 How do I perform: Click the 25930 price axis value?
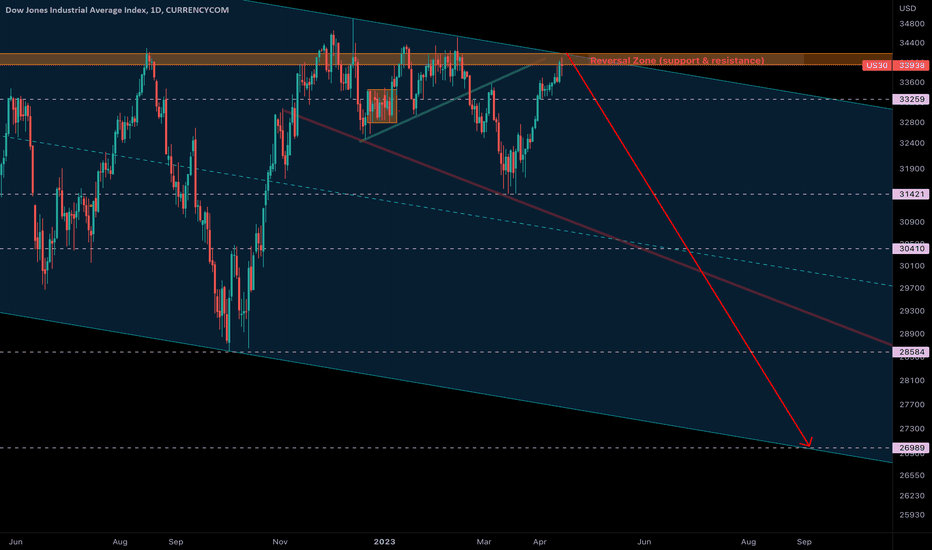tap(912, 515)
